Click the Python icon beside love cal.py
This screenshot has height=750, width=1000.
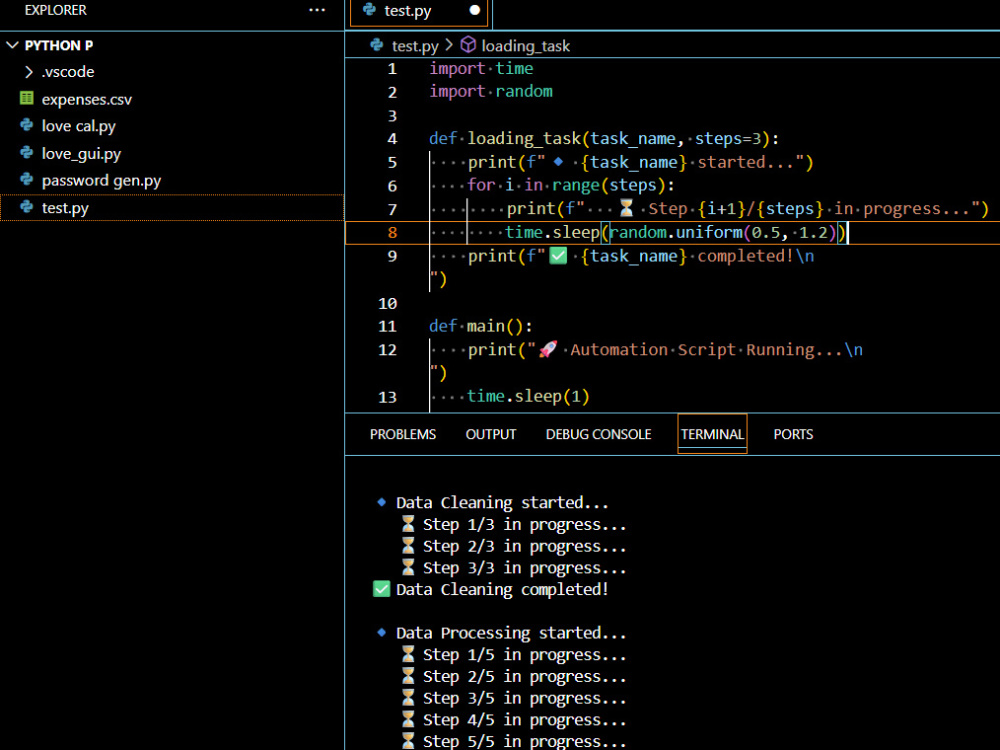tap(27, 125)
